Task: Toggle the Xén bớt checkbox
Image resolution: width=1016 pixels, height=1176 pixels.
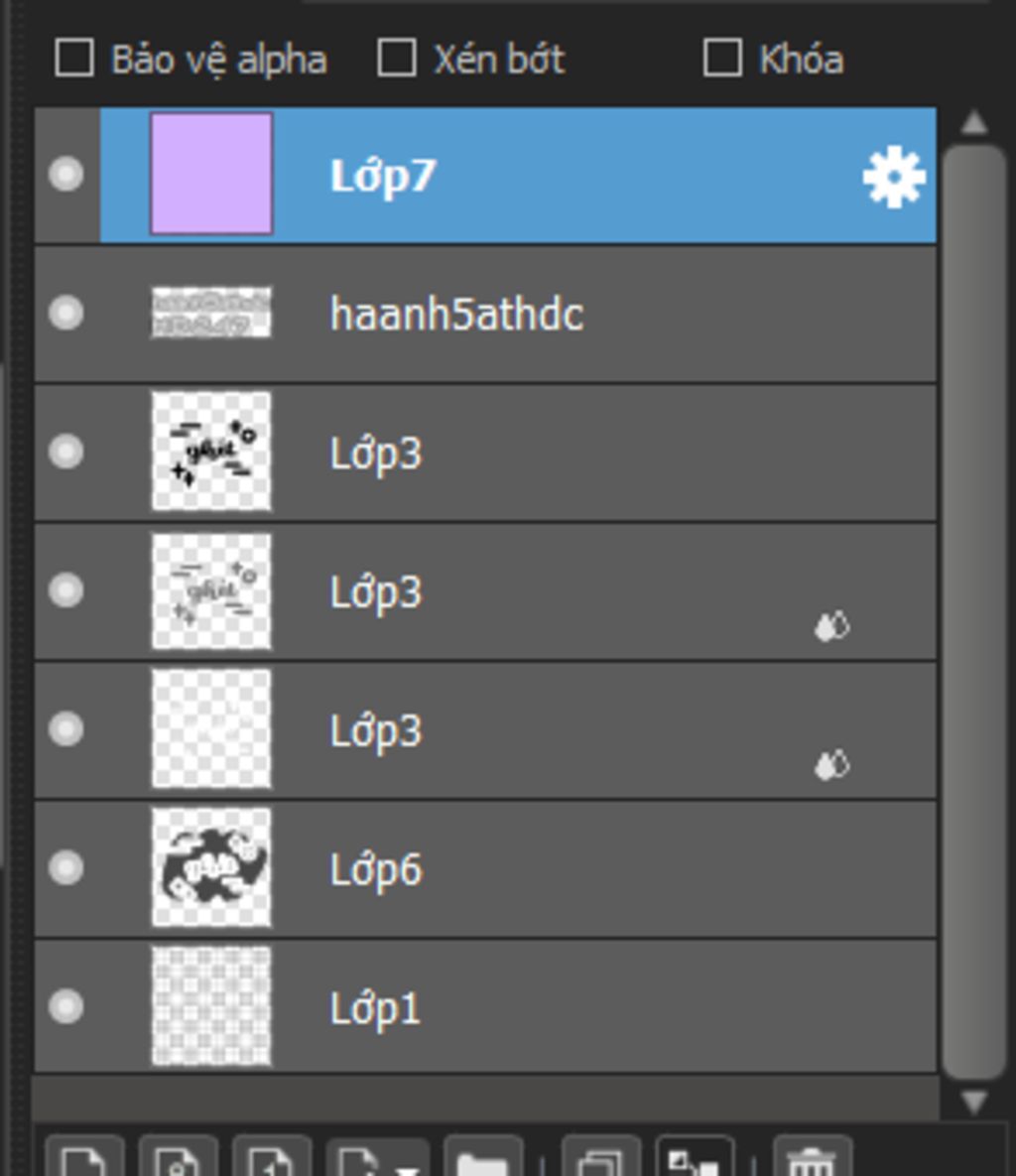Action: point(397,59)
